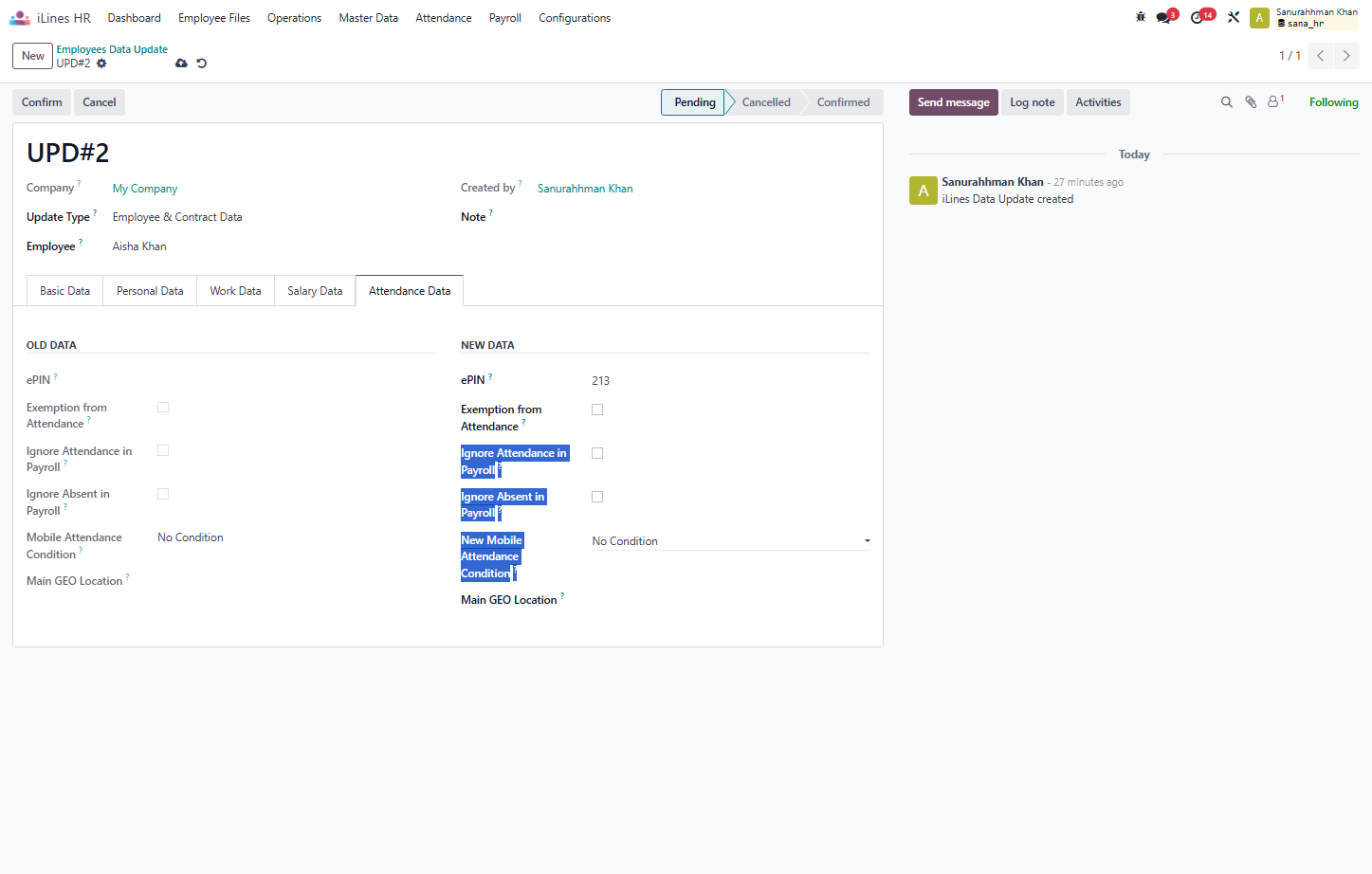Screen dimensions: 1372x874
Task: Click the Send message button
Action: pos(953,102)
